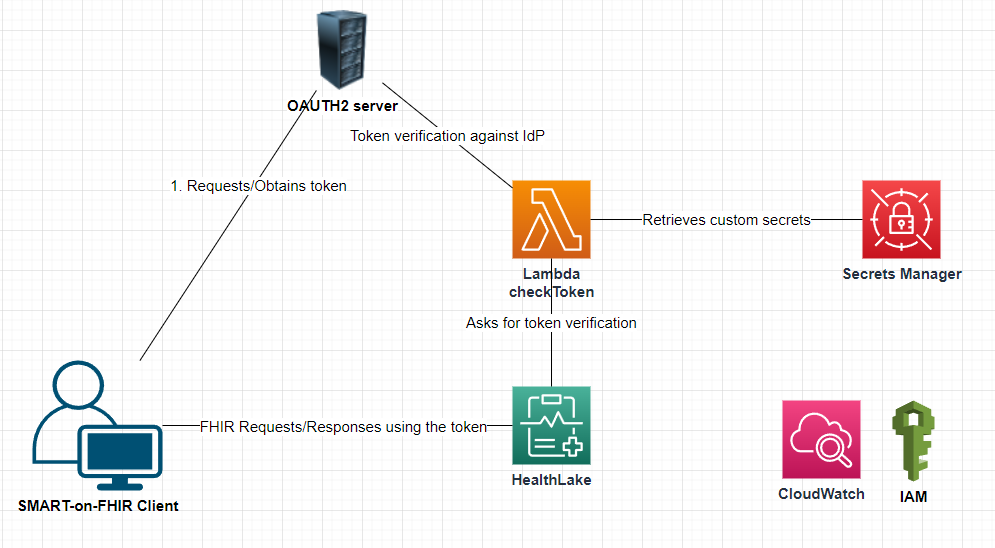This screenshot has width=995, height=548.
Task: Click the 'Secrets Manager' label
Action: click(x=902, y=274)
